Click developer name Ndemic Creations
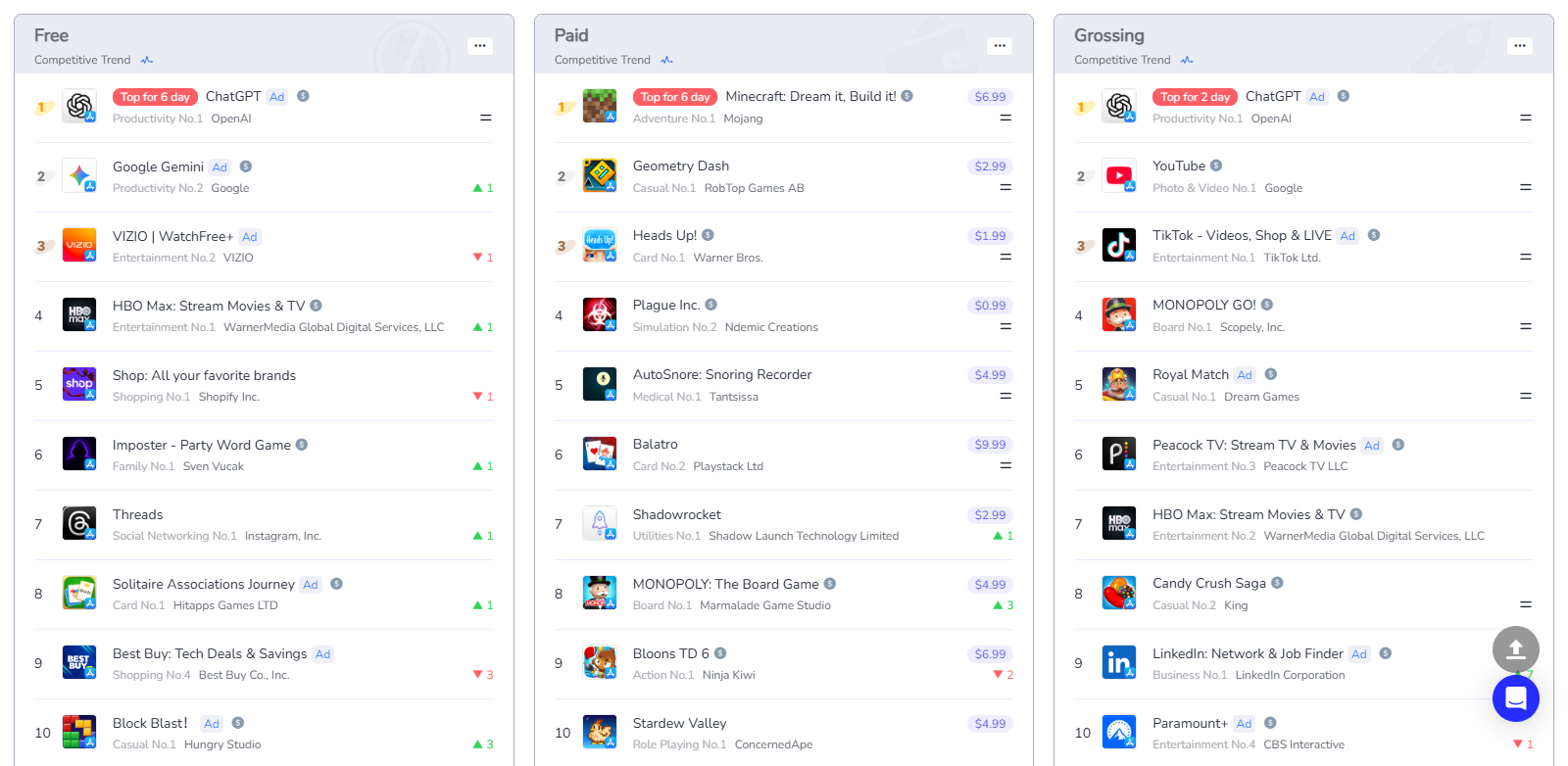This screenshot has width=1568, height=766. (x=771, y=327)
